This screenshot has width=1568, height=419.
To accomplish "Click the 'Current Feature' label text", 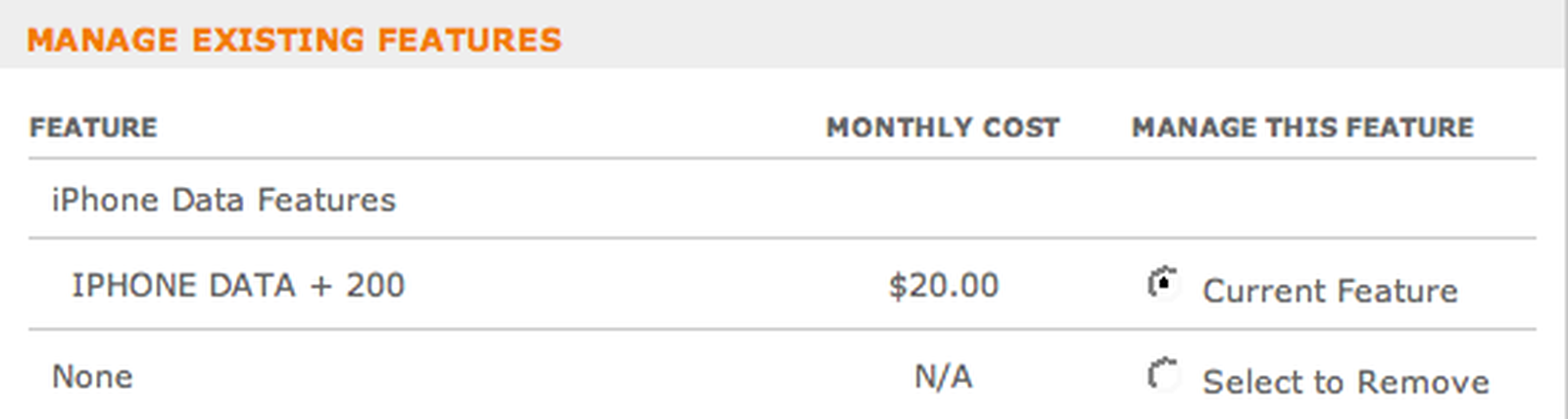I will point(1330,291).
